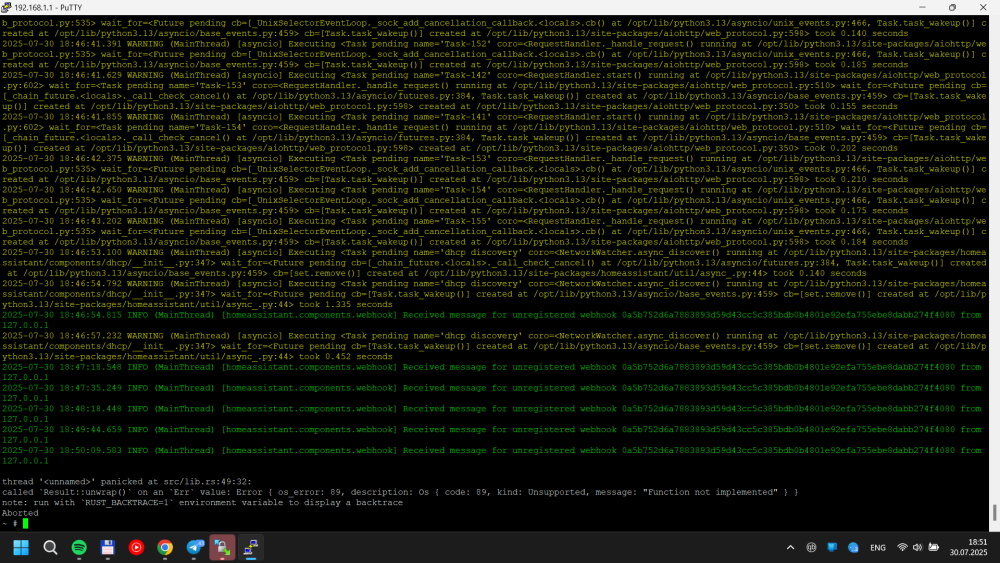Viewport: 1000px width, 563px height.
Task: Open the blue floppy-disk app in taskbar
Action: (x=108, y=548)
